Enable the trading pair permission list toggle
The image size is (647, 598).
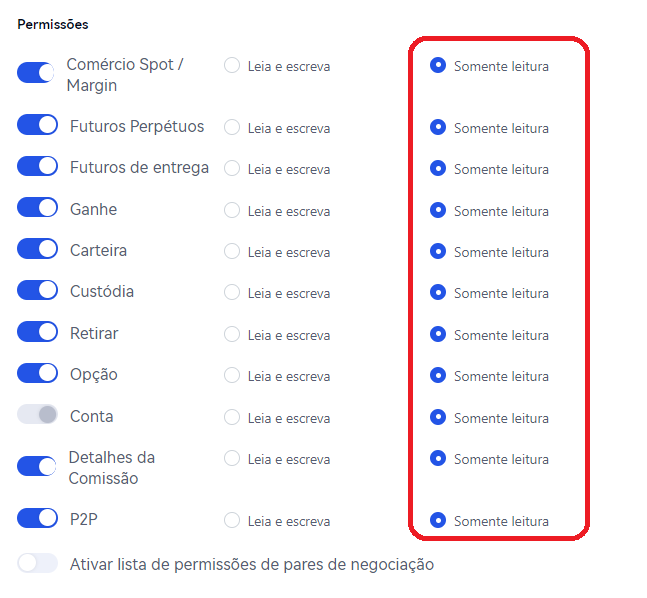37,563
